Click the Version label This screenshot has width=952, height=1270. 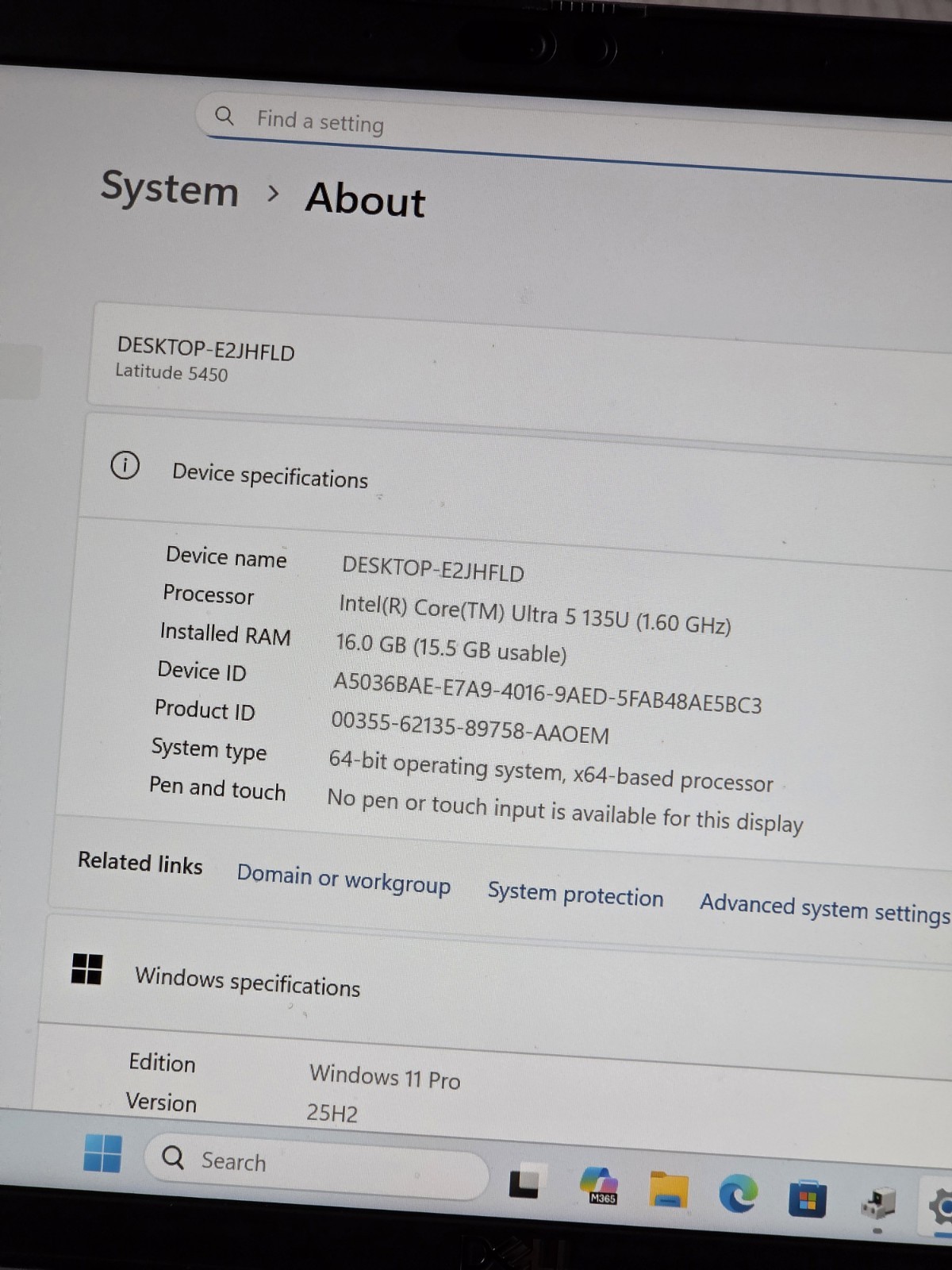click(161, 1102)
